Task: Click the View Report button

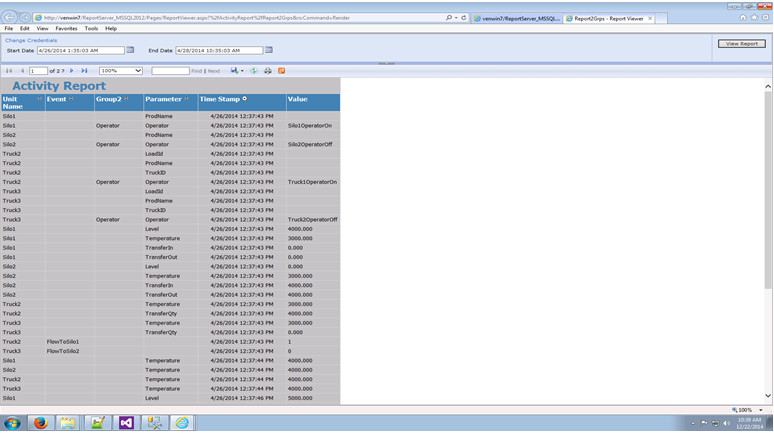Action: pyautogui.click(x=741, y=44)
